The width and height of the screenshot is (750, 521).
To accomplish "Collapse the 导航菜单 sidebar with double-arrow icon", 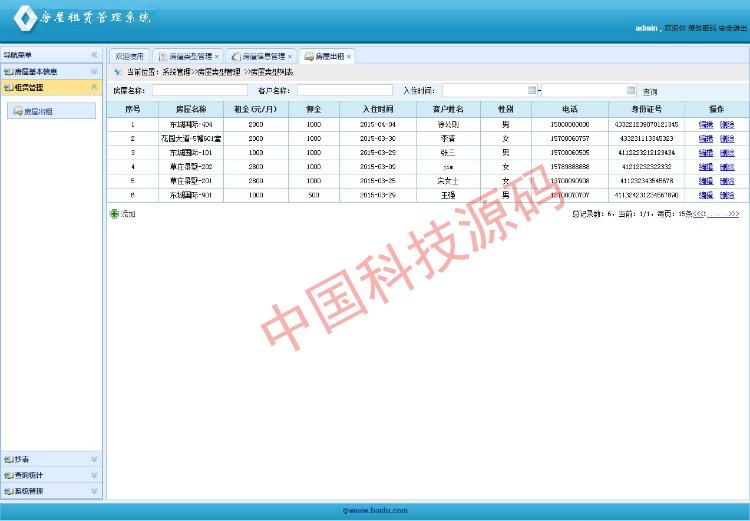I will tap(94, 55).
